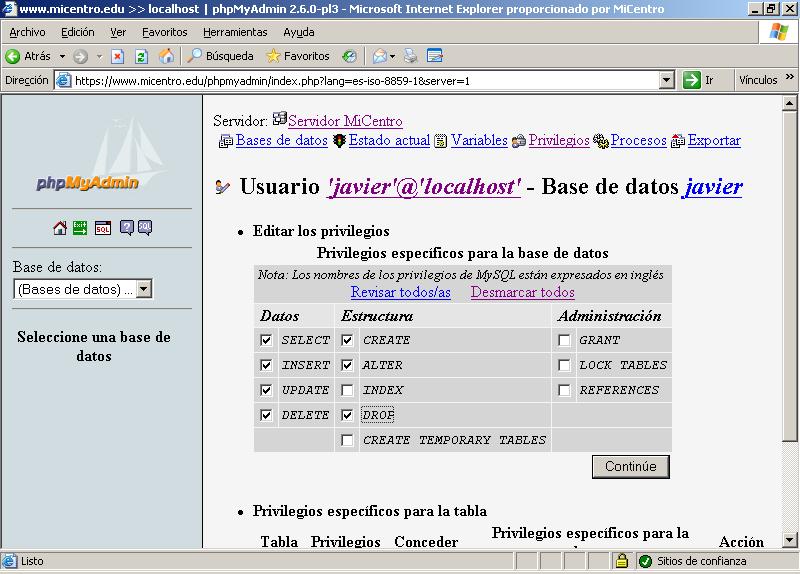Click the green Ir go arrow
This screenshot has height=574, width=800.
[x=691, y=80]
